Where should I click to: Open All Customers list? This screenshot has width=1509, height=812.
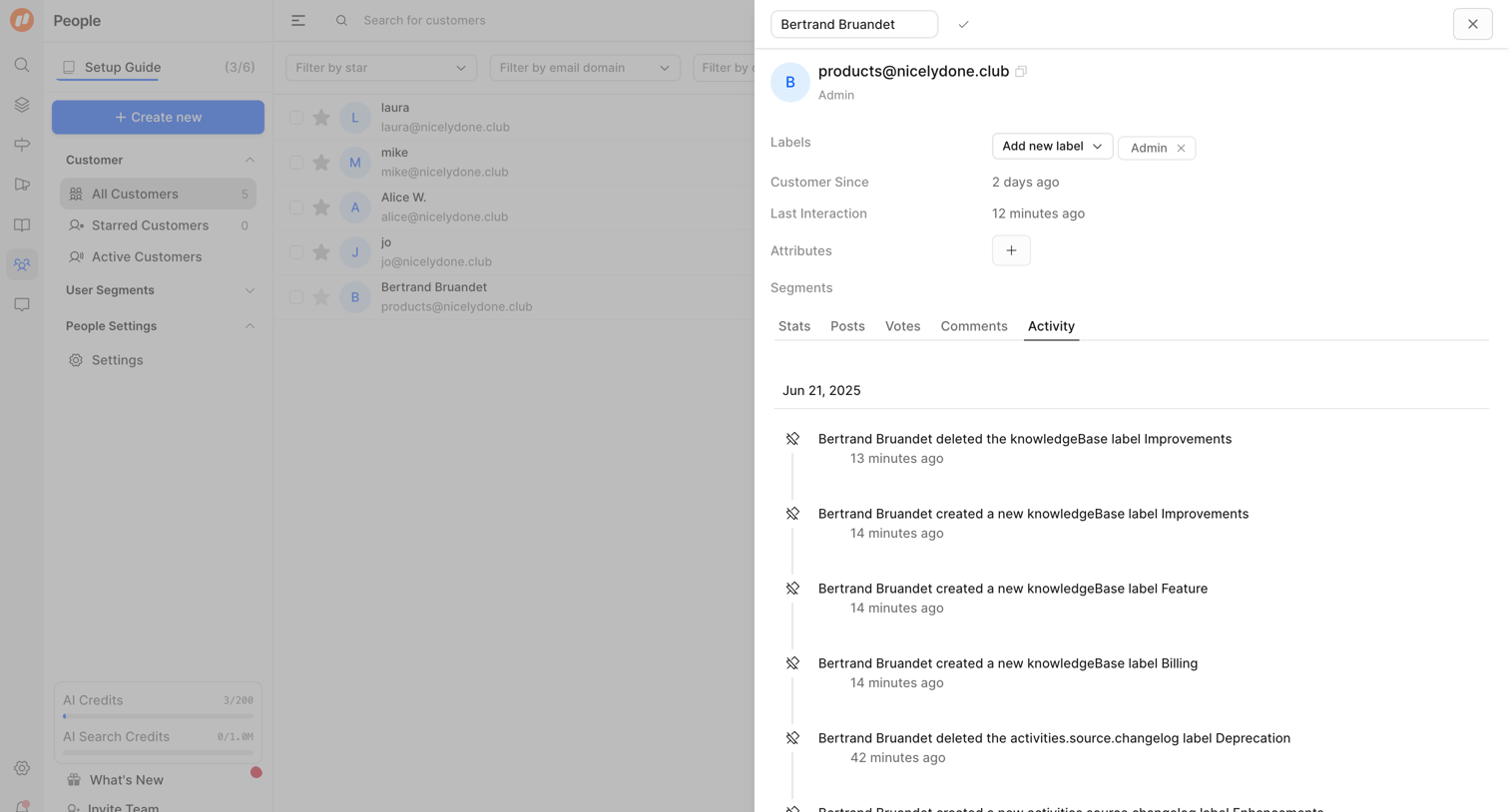[x=158, y=194]
